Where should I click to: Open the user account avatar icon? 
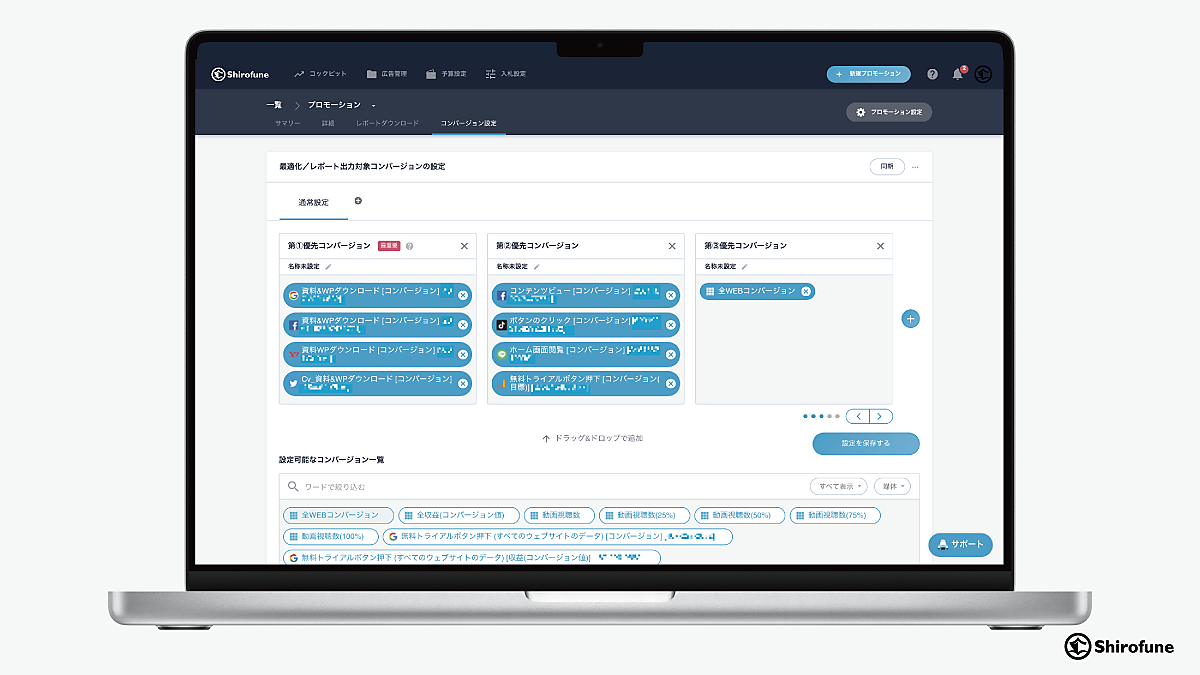coord(983,74)
